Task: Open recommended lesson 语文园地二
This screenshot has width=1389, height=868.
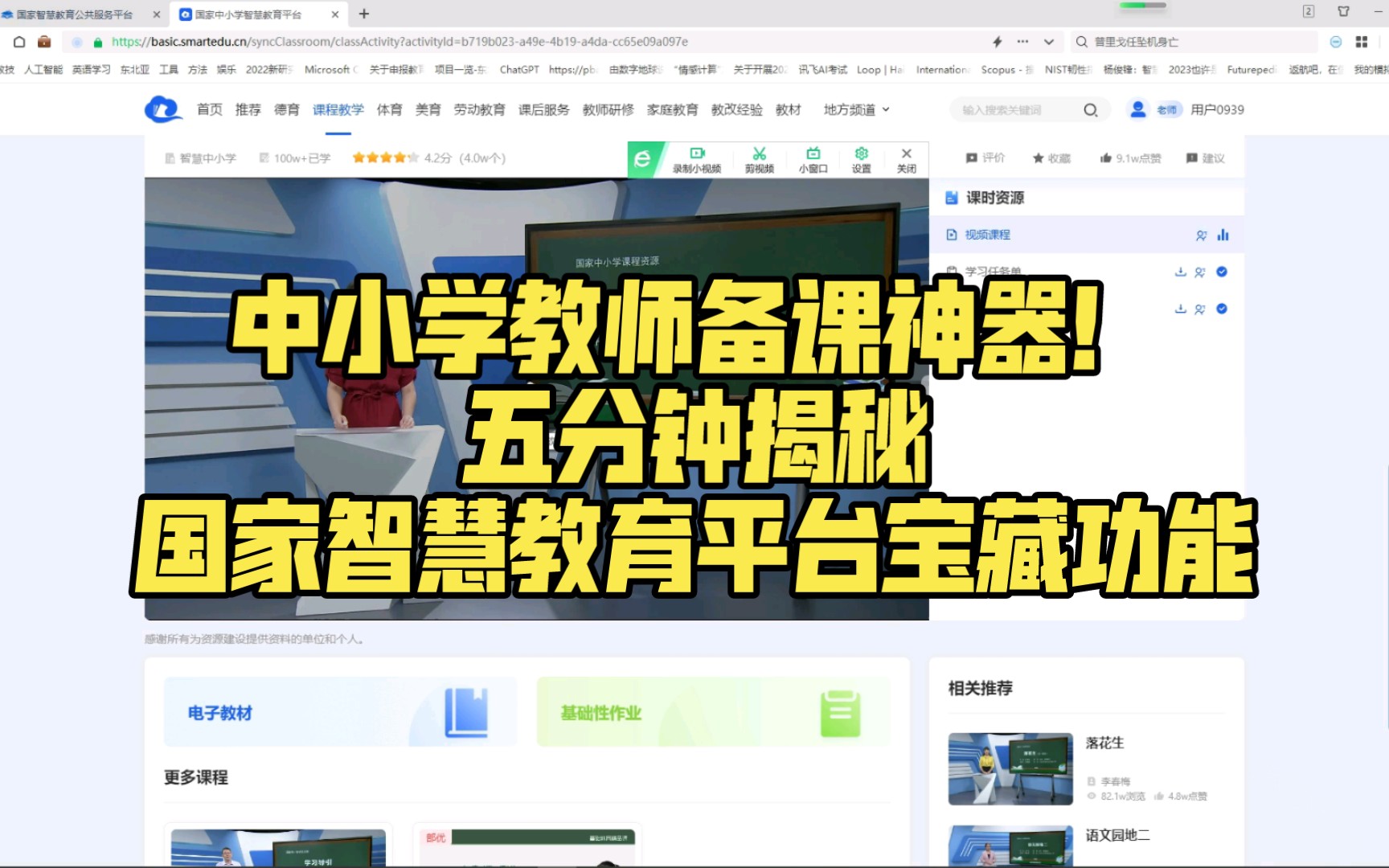Action: coord(1117,835)
